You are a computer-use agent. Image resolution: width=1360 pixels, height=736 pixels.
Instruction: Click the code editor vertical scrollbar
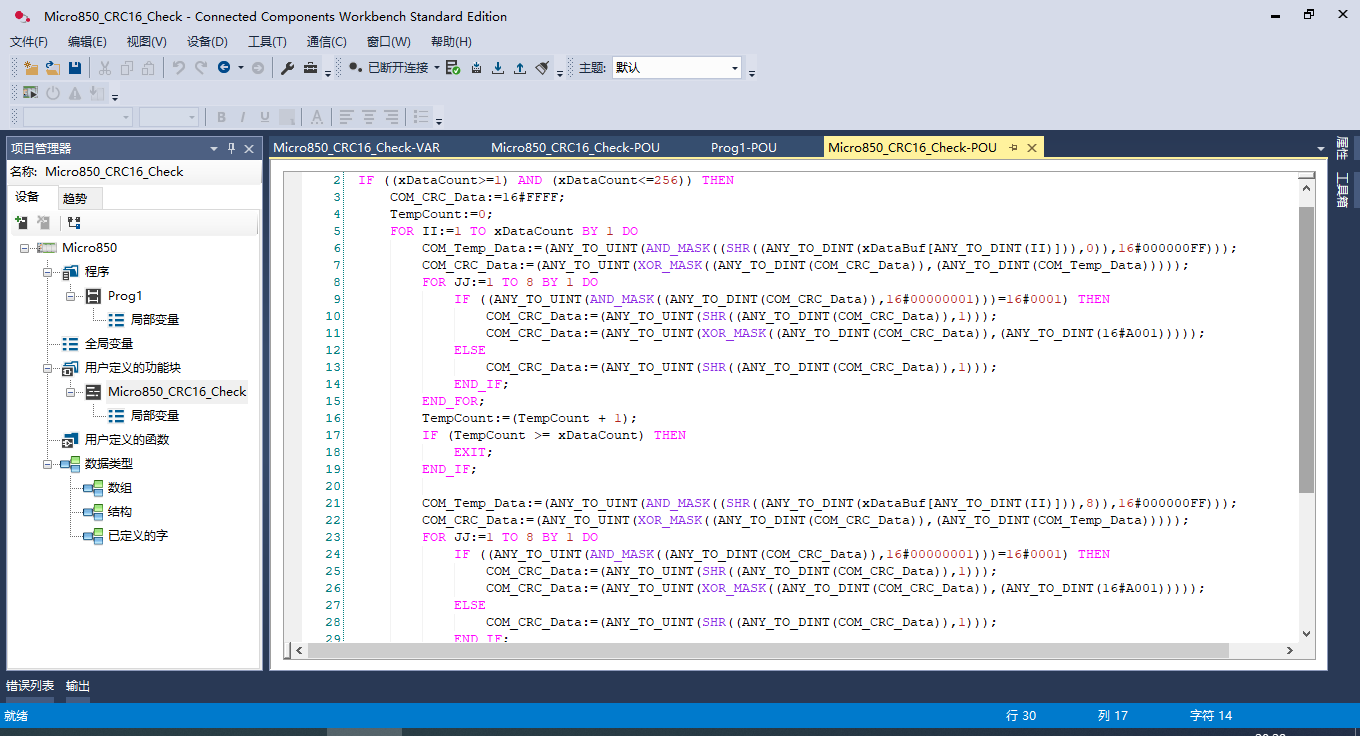point(1306,350)
